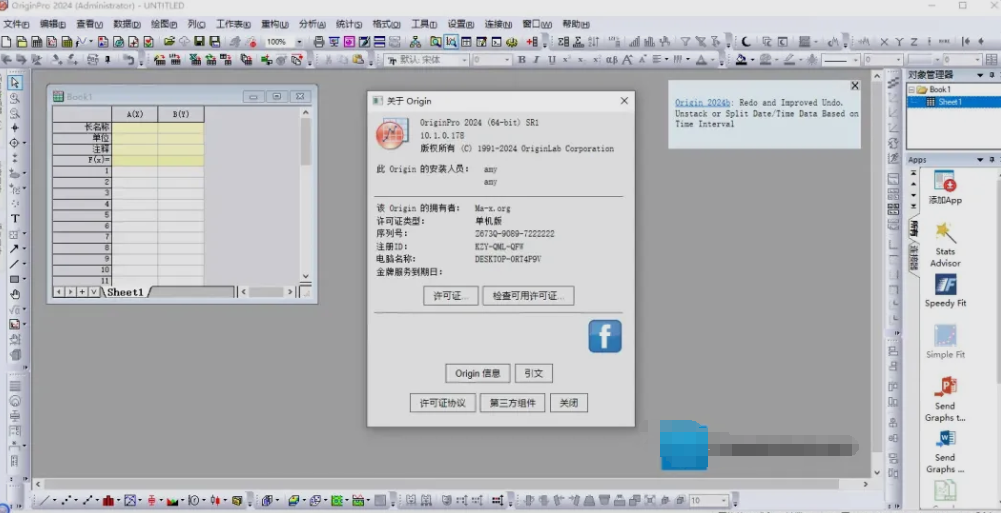Open the 帮助 (Help) menu
The height and width of the screenshot is (513, 1001).
point(575,24)
